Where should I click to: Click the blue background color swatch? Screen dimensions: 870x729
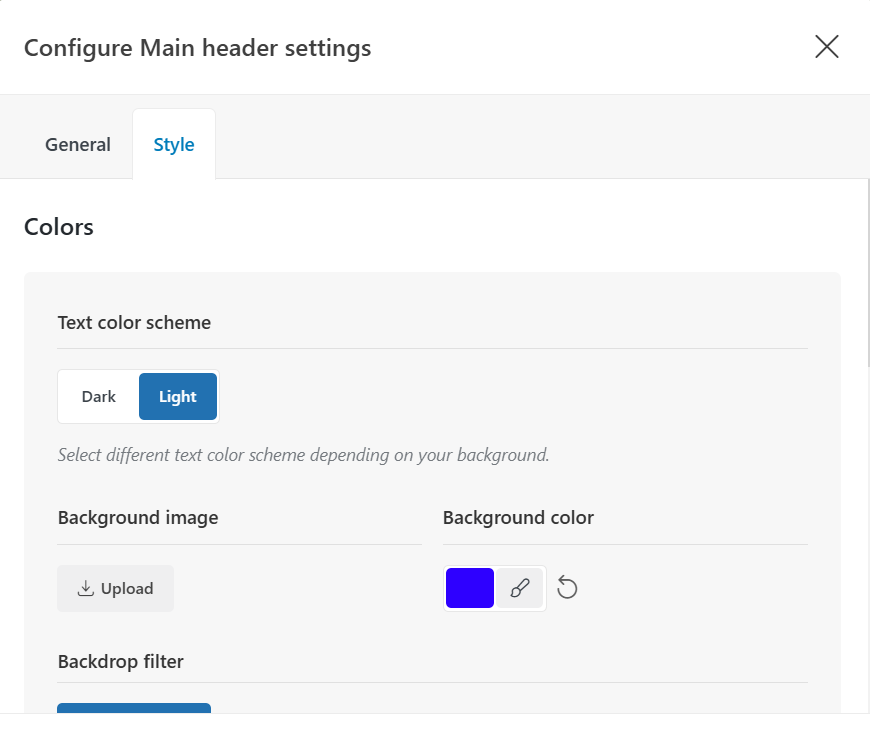pos(469,588)
